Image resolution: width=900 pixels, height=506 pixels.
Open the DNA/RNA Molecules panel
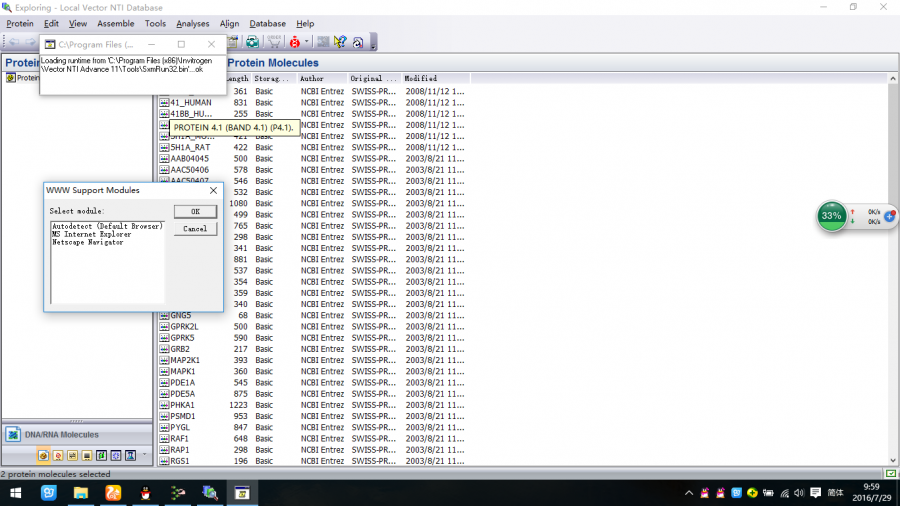coord(77,434)
